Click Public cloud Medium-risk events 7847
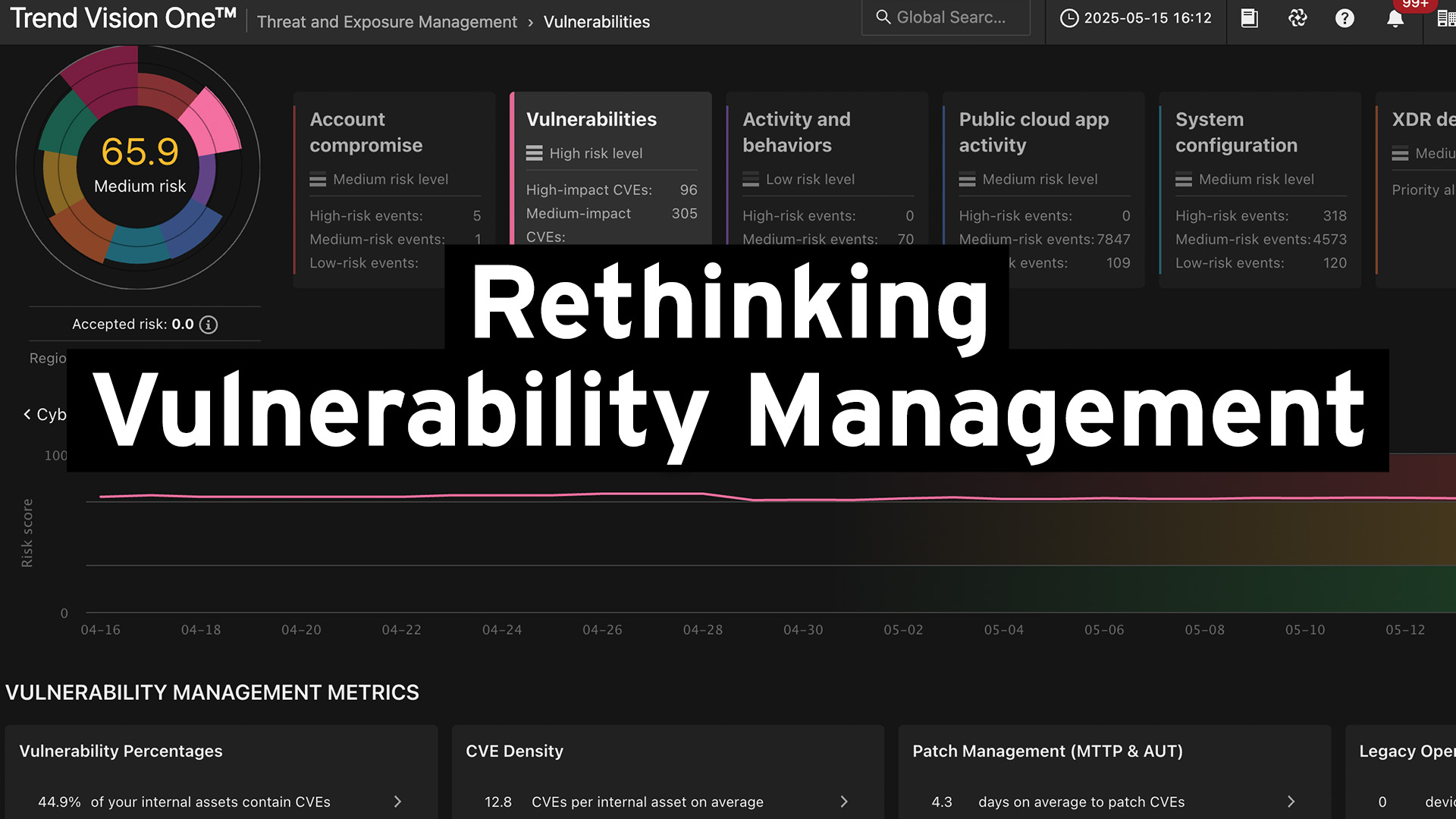The width and height of the screenshot is (1456, 819). tap(1113, 239)
